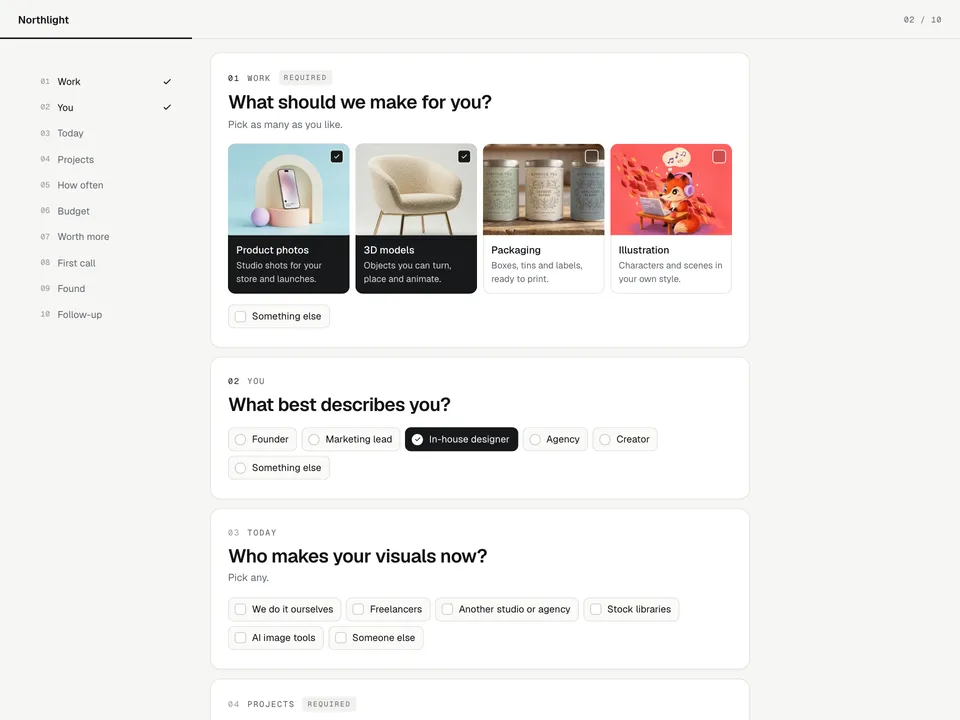This screenshot has height=720, width=960.
Task: Click the Product photos phone image
Action: (x=289, y=190)
